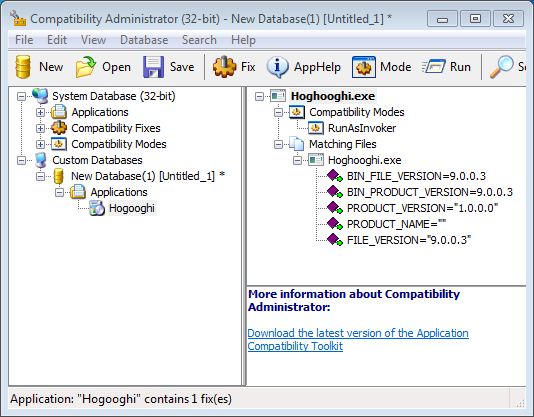Collapse the Matching Files node
Image resolution: width=534 pixels, height=417 pixels.
click(279, 144)
